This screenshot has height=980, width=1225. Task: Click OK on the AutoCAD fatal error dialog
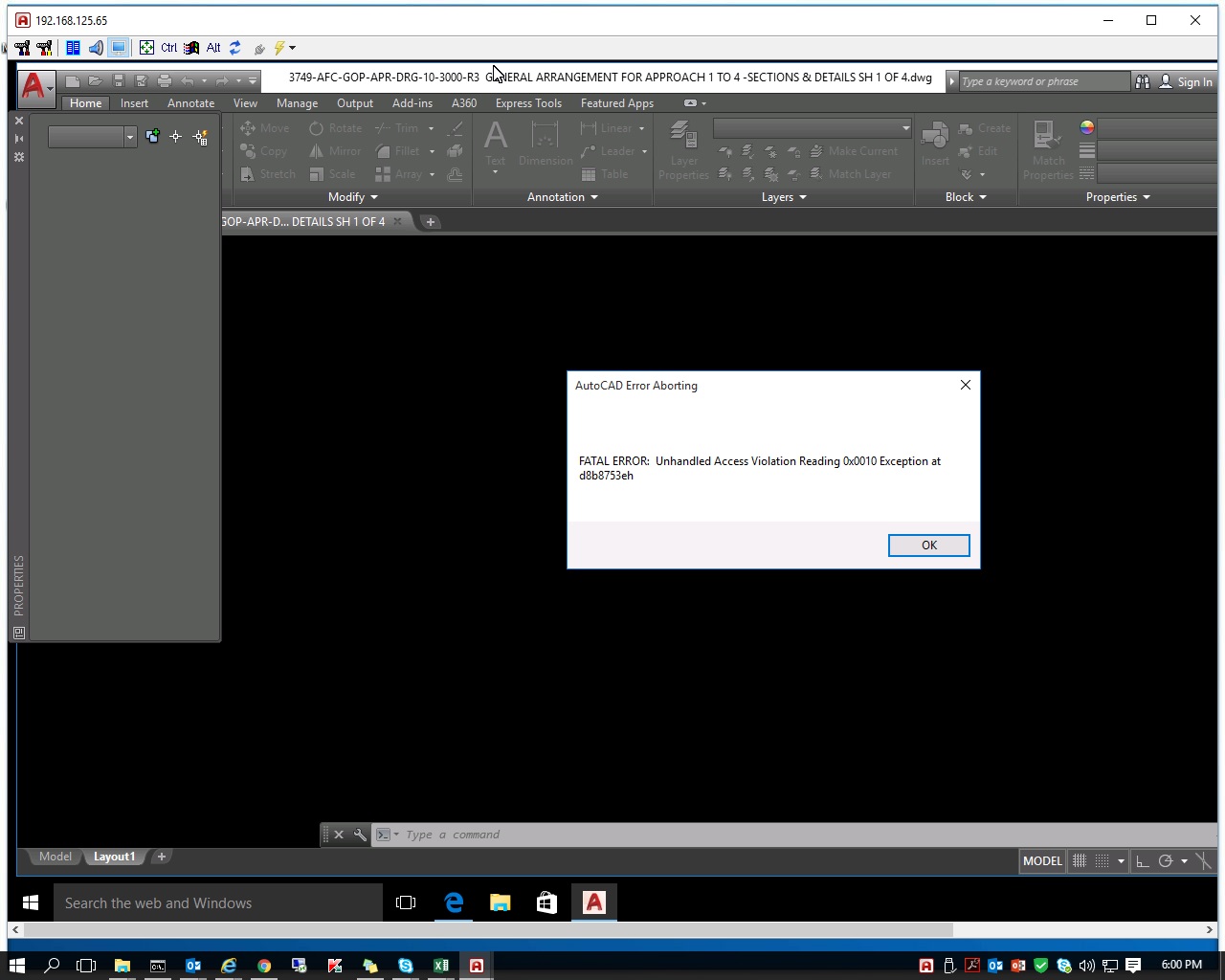pos(927,545)
